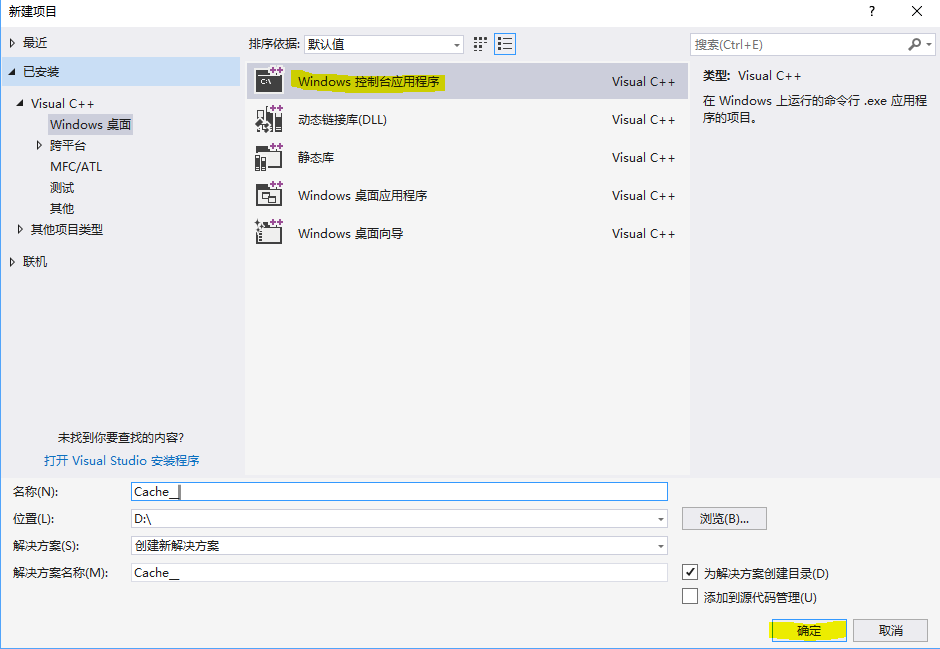Image resolution: width=940 pixels, height=649 pixels.
Task: Select the Windows 控制台应用程序 template icon
Action: pos(269,80)
